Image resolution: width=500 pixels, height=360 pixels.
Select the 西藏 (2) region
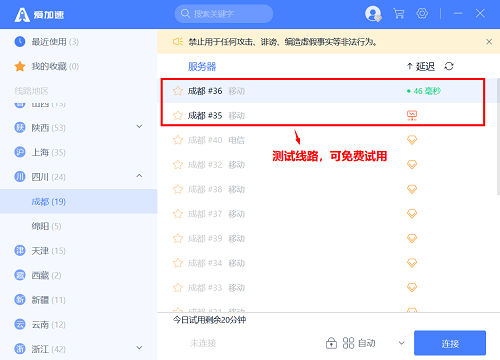[x=78, y=275]
